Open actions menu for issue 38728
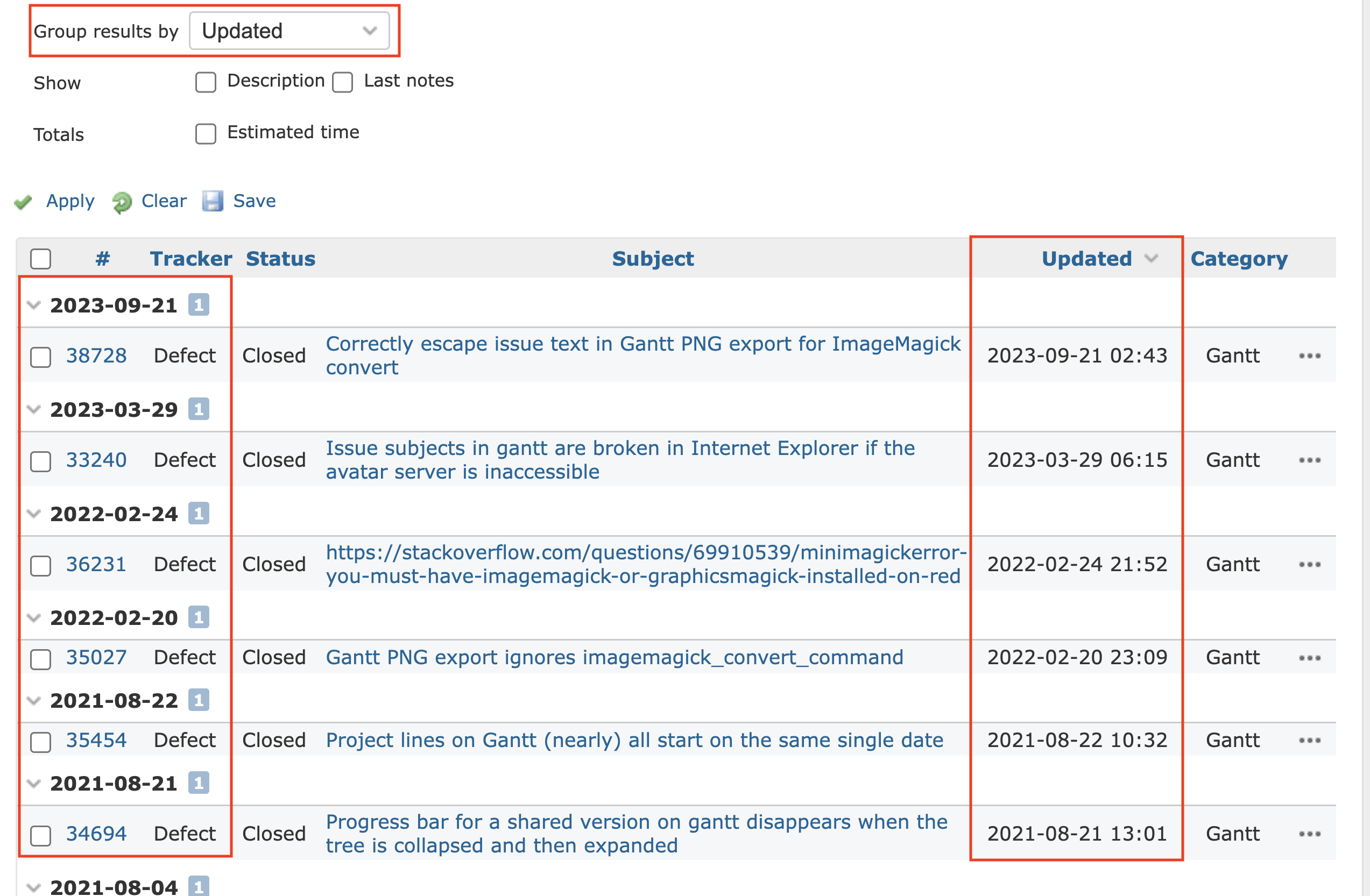The image size is (1370, 896). [1309, 355]
